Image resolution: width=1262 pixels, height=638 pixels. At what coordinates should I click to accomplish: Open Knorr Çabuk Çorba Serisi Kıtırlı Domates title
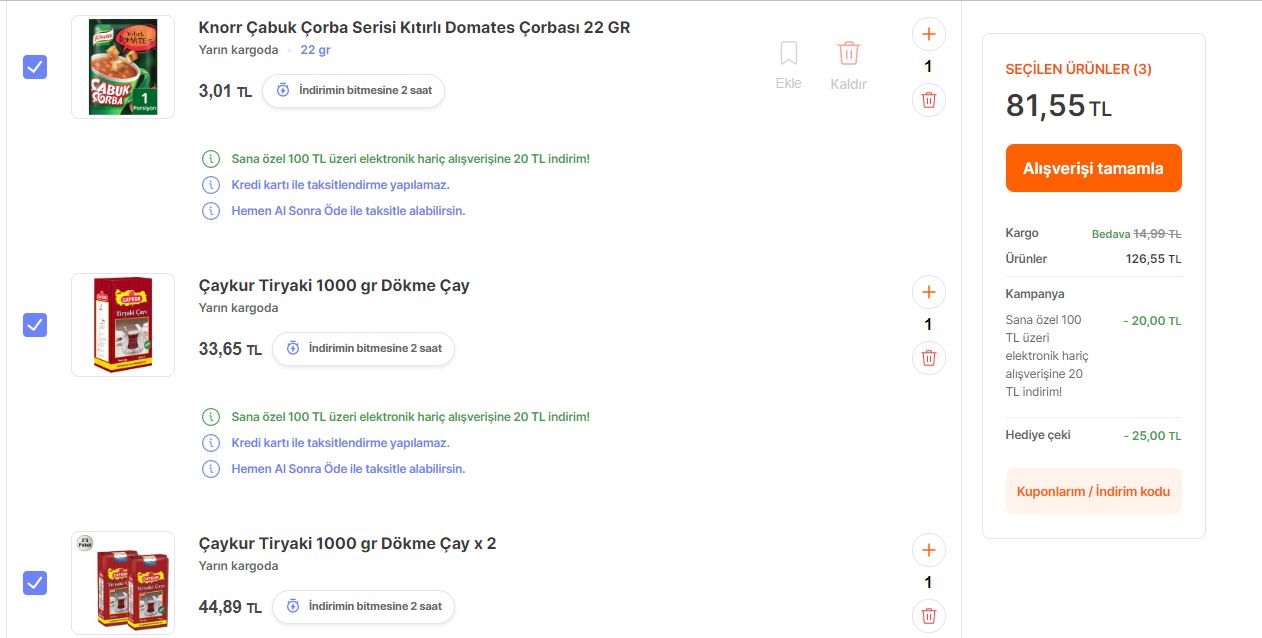(x=414, y=27)
